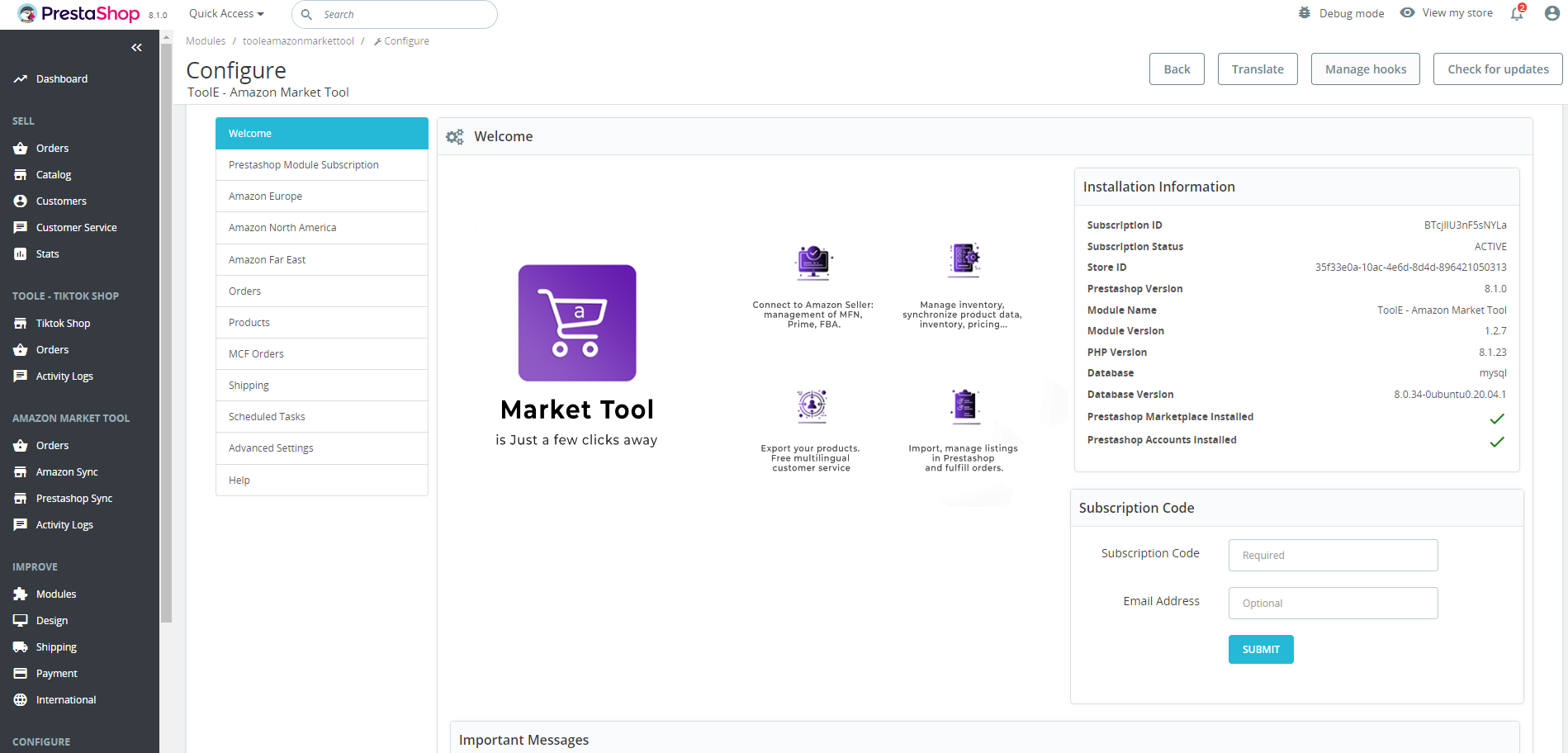Click the purple Market Tool cart logo

(x=577, y=323)
